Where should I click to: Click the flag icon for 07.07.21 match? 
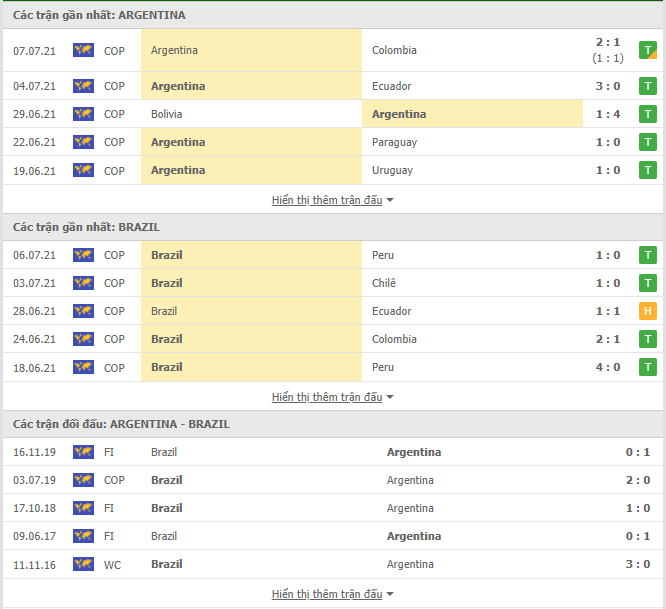pyautogui.click(x=83, y=50)
